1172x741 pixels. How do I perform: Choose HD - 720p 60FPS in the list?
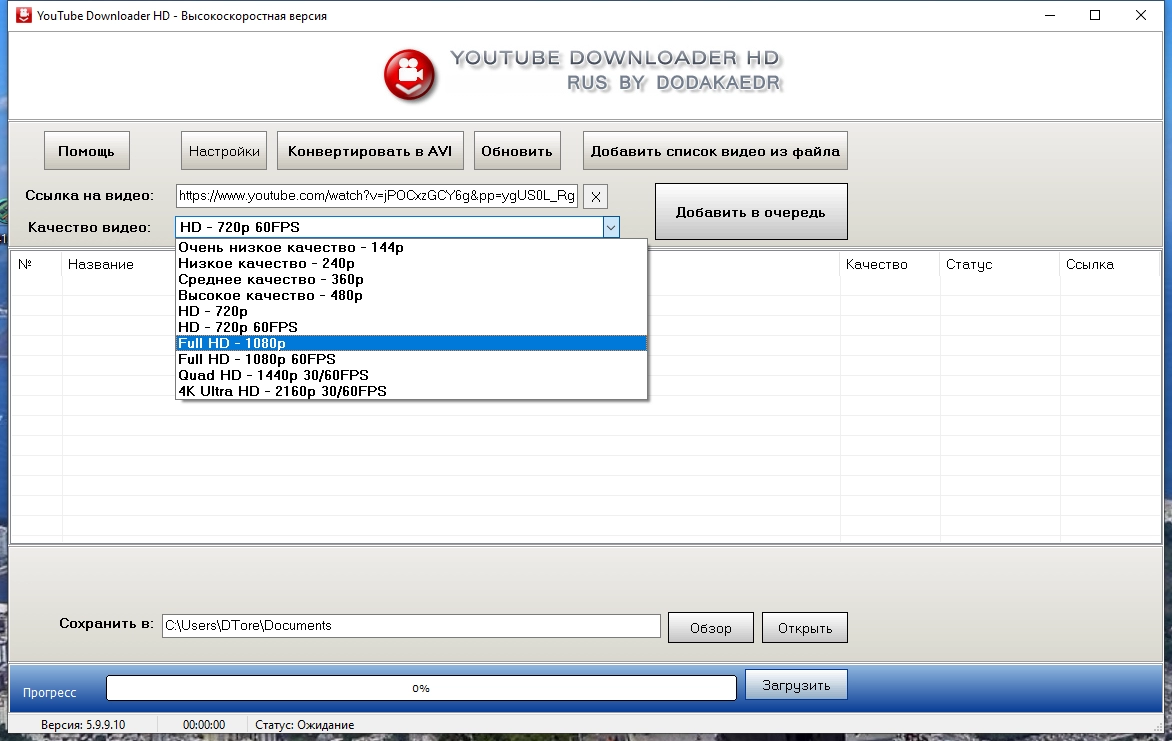click(411, 328)
